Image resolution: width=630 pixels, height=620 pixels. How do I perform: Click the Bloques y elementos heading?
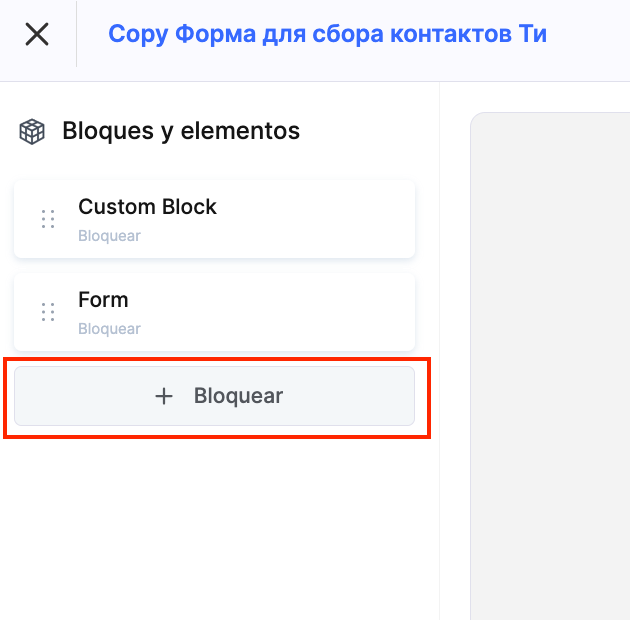pos(181,131)
